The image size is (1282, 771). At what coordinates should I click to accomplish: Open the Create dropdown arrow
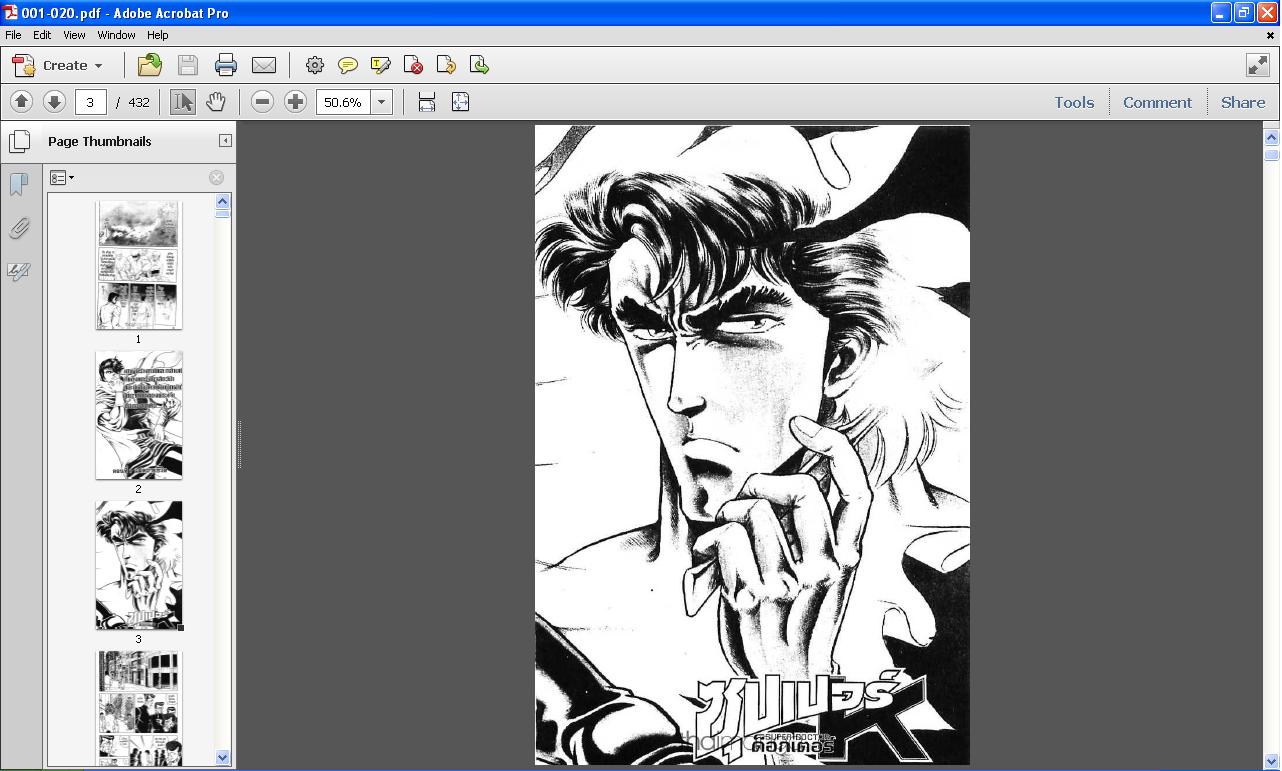(x=98, y=66)
